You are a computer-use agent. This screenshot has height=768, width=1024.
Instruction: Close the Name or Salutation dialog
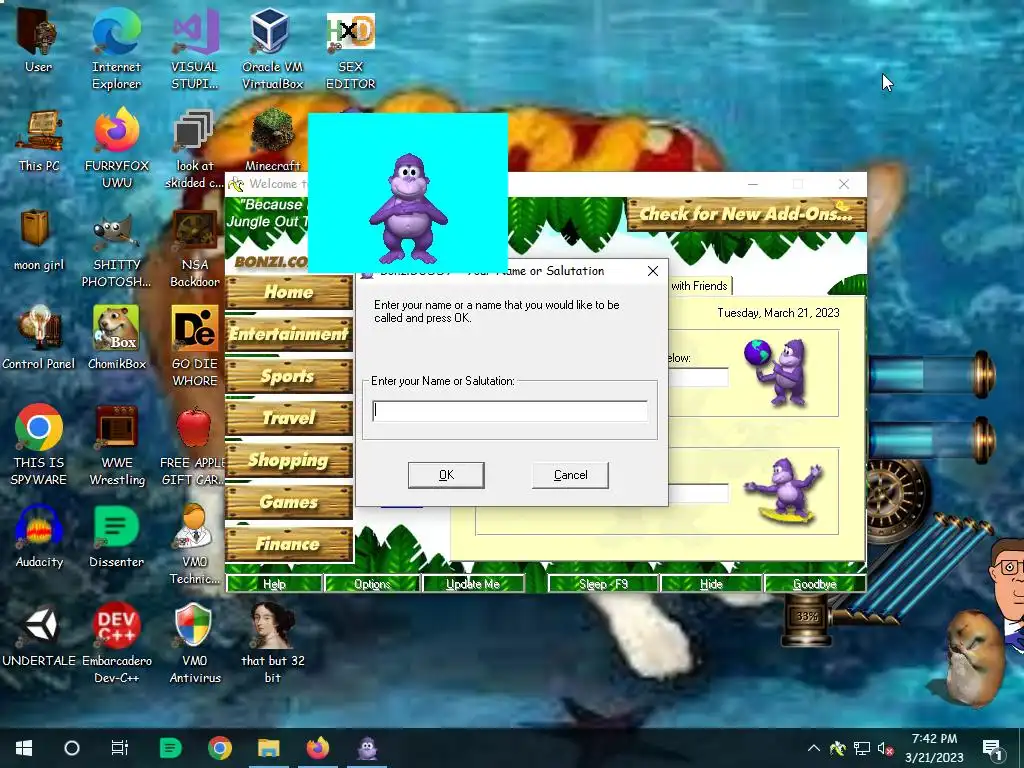(652, 271)
